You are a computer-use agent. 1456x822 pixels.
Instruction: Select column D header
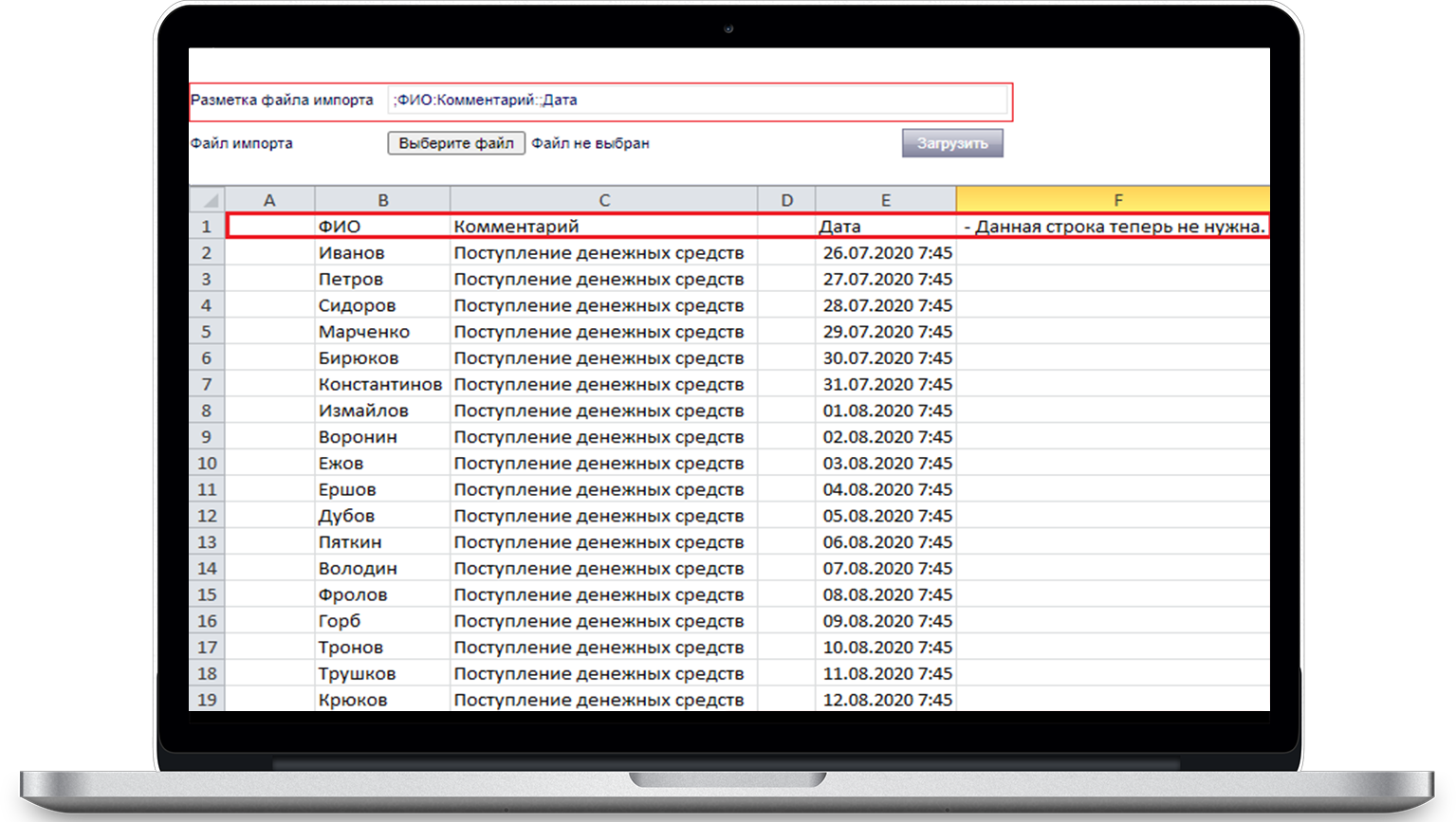[x=786, y=200]
